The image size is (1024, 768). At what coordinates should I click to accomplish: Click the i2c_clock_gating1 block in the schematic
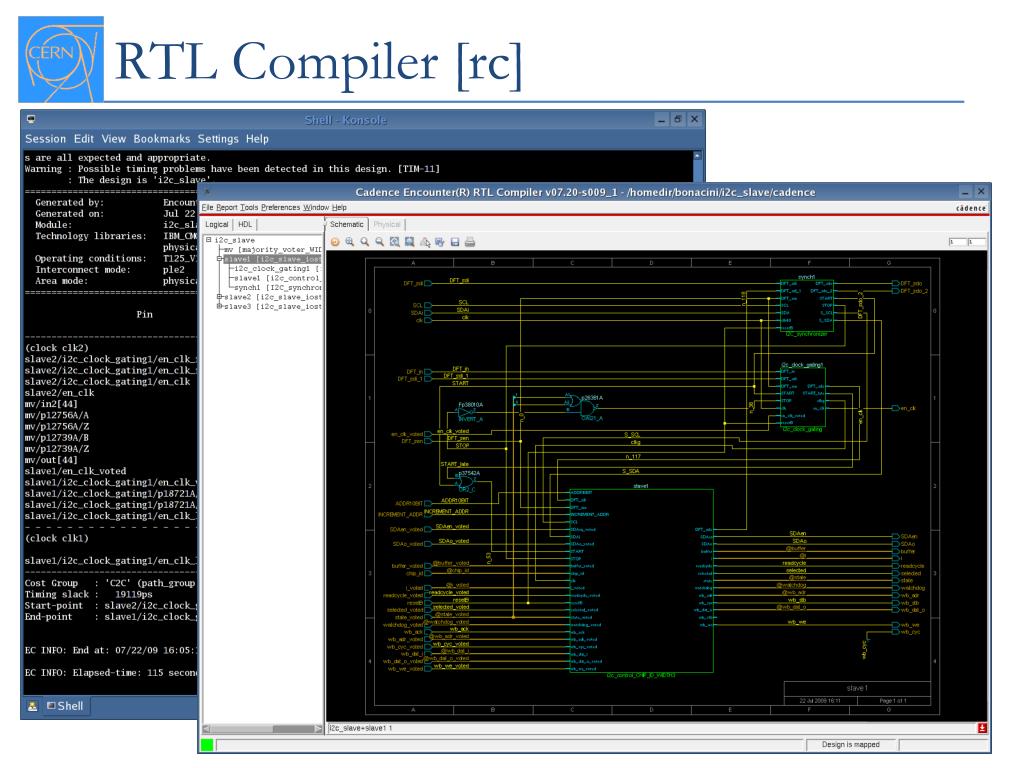tap(803, 397)
